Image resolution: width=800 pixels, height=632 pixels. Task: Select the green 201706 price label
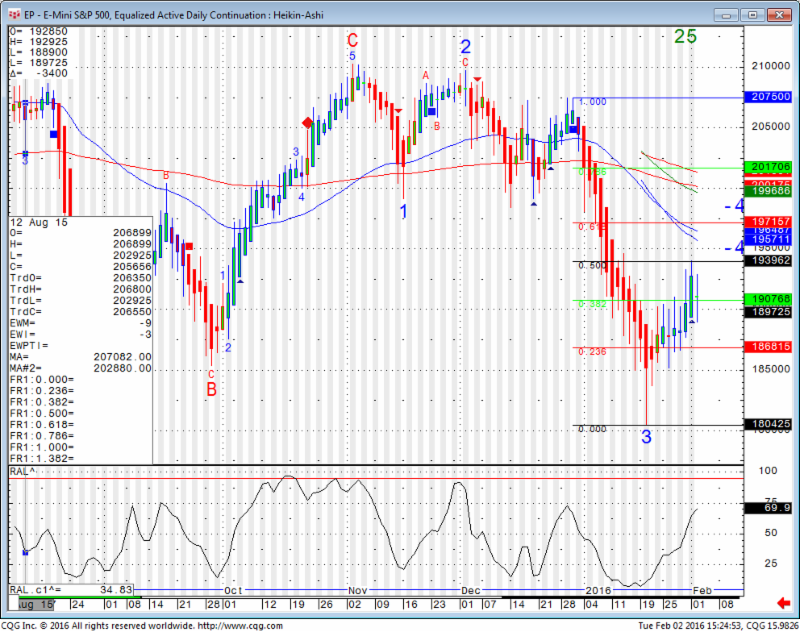click(x=768, y=167)
